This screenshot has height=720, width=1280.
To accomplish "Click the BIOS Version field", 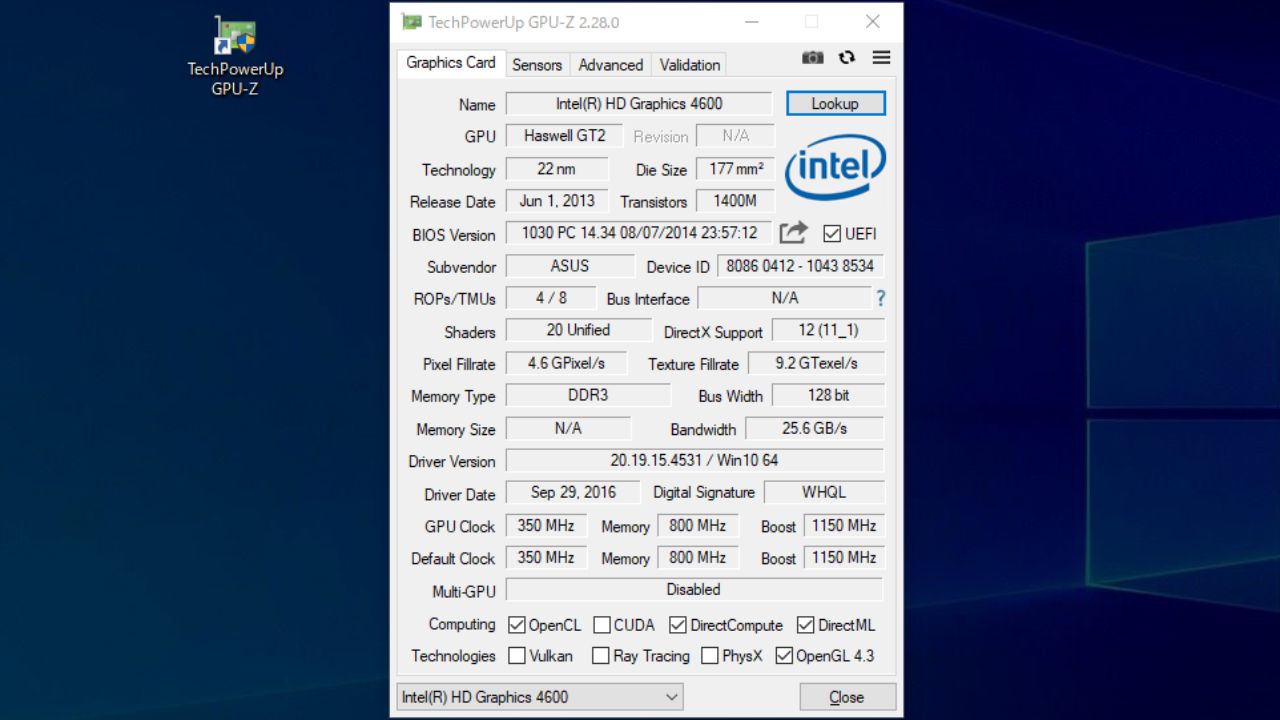I will 639,233.
